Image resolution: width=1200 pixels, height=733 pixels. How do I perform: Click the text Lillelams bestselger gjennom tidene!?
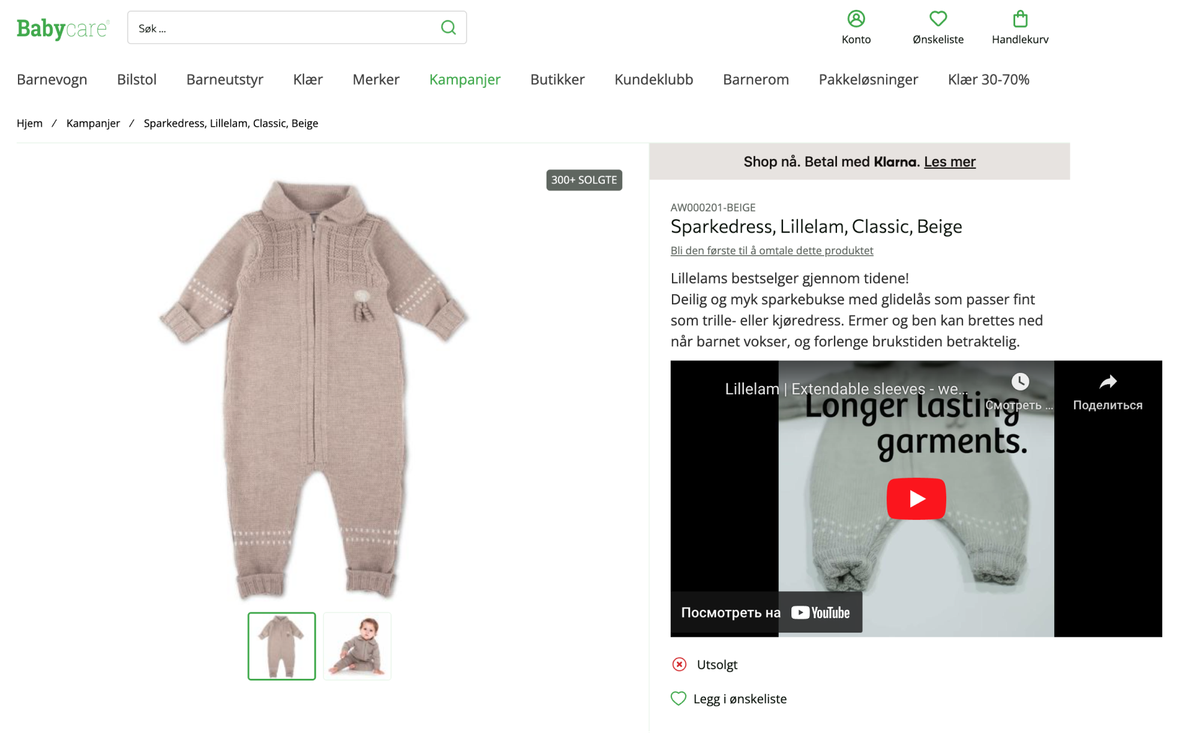point(790,278)
